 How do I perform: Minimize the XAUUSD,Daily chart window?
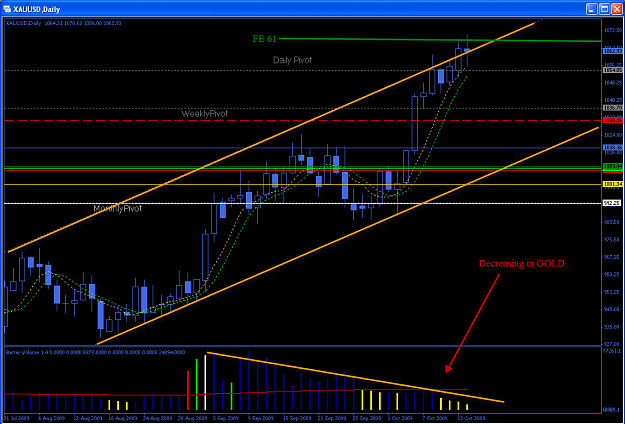592,9
